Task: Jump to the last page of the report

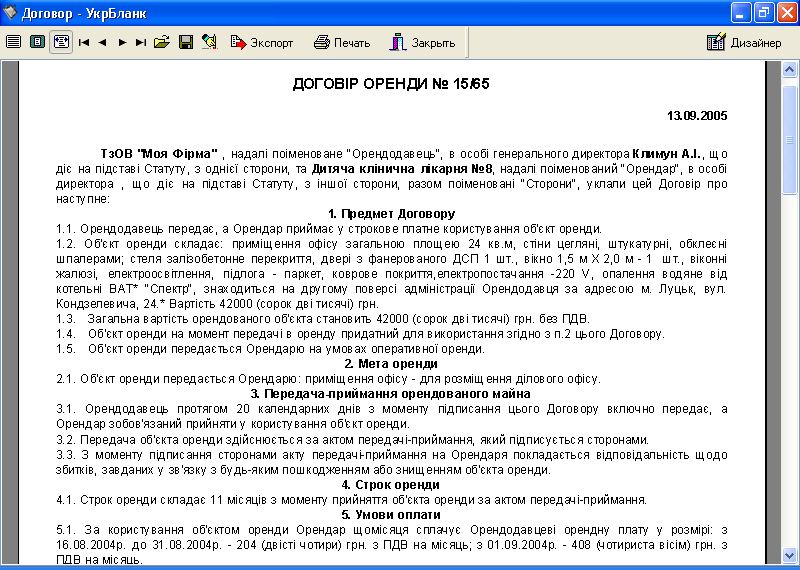Action: (141, 42)
